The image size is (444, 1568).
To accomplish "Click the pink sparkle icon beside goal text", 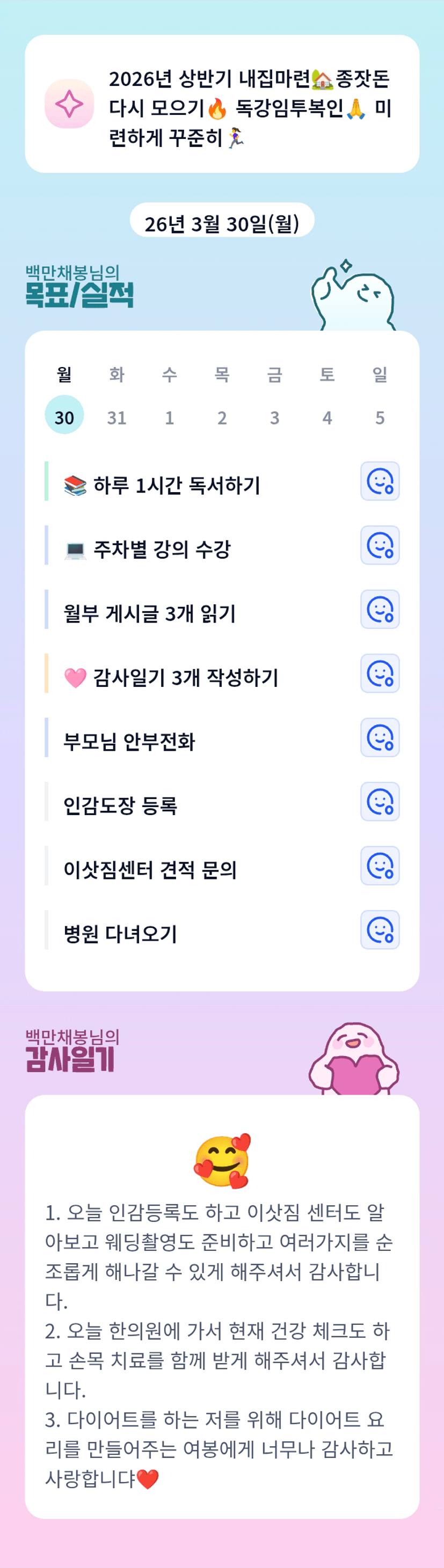I will click(x=69, y=104).
